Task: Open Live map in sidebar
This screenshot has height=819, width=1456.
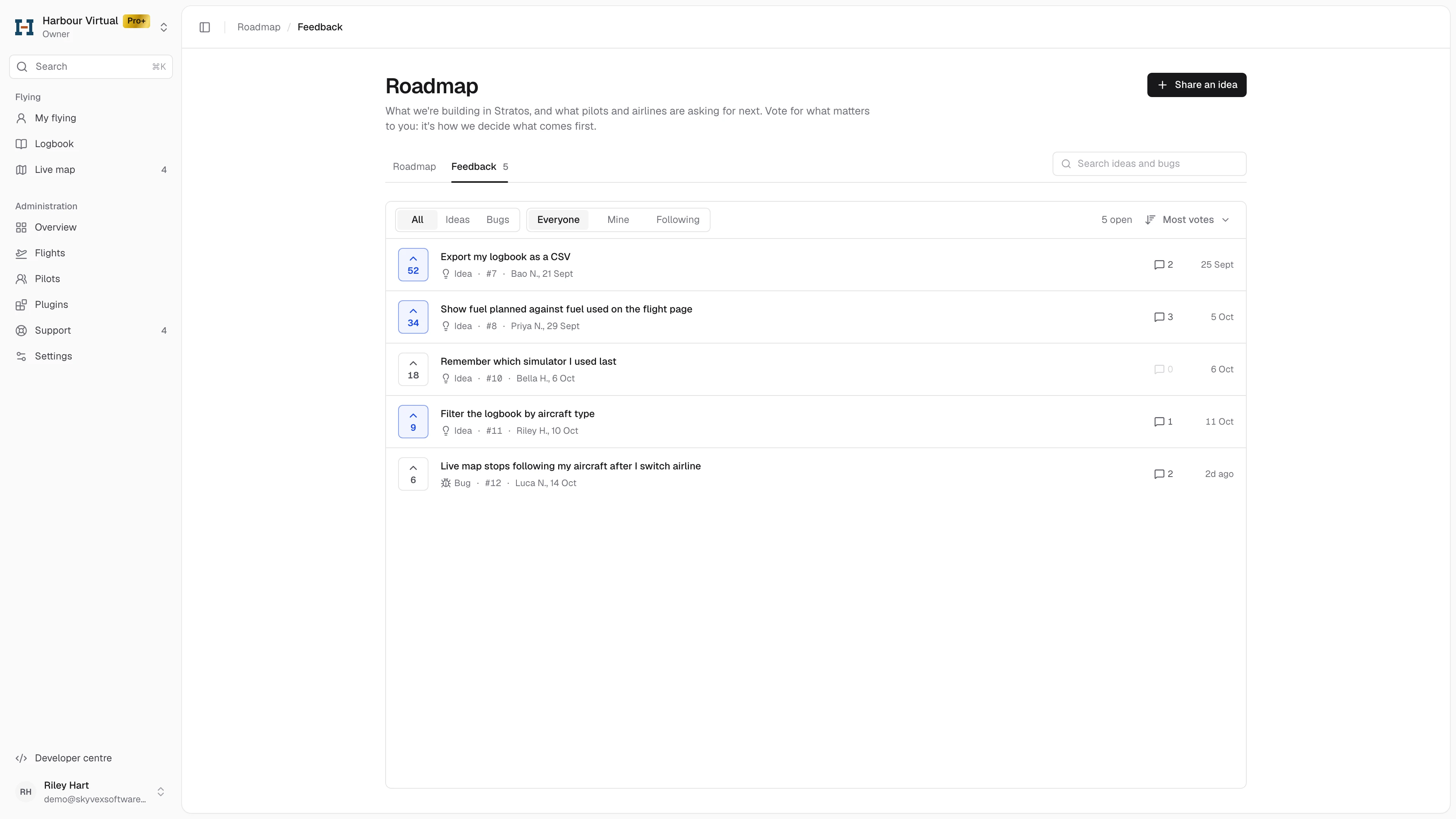Action: 91,169
